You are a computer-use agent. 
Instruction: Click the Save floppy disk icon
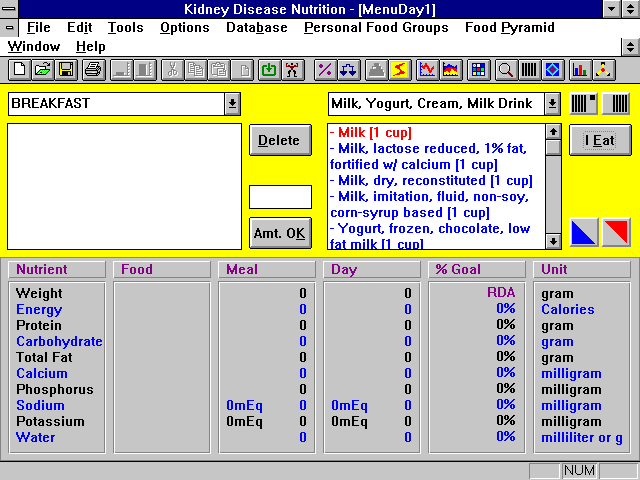(65, 69)
